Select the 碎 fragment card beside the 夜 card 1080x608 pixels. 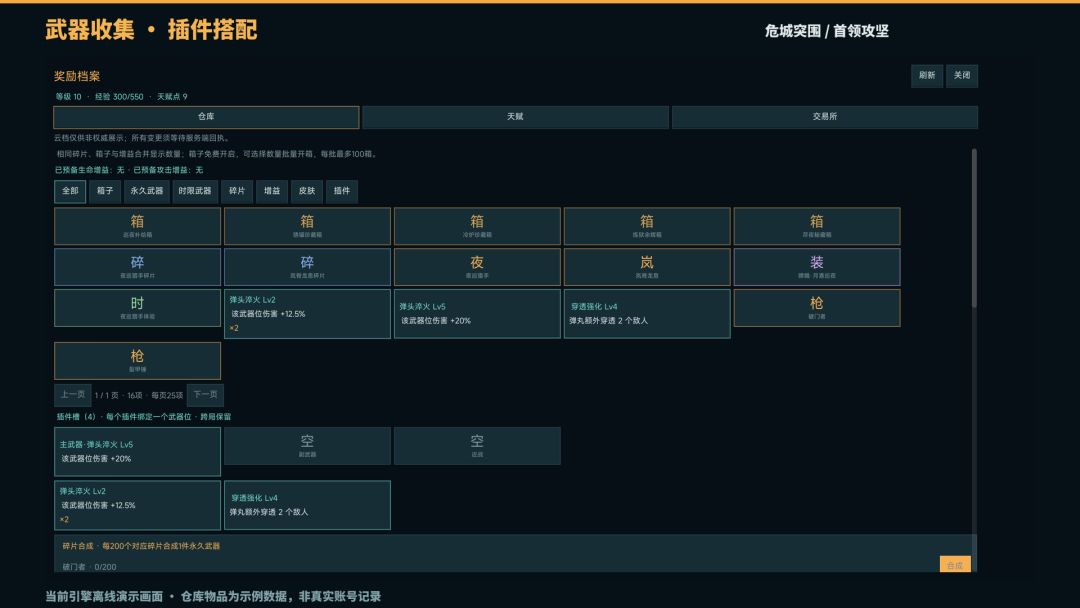click(x=307, y=266)
